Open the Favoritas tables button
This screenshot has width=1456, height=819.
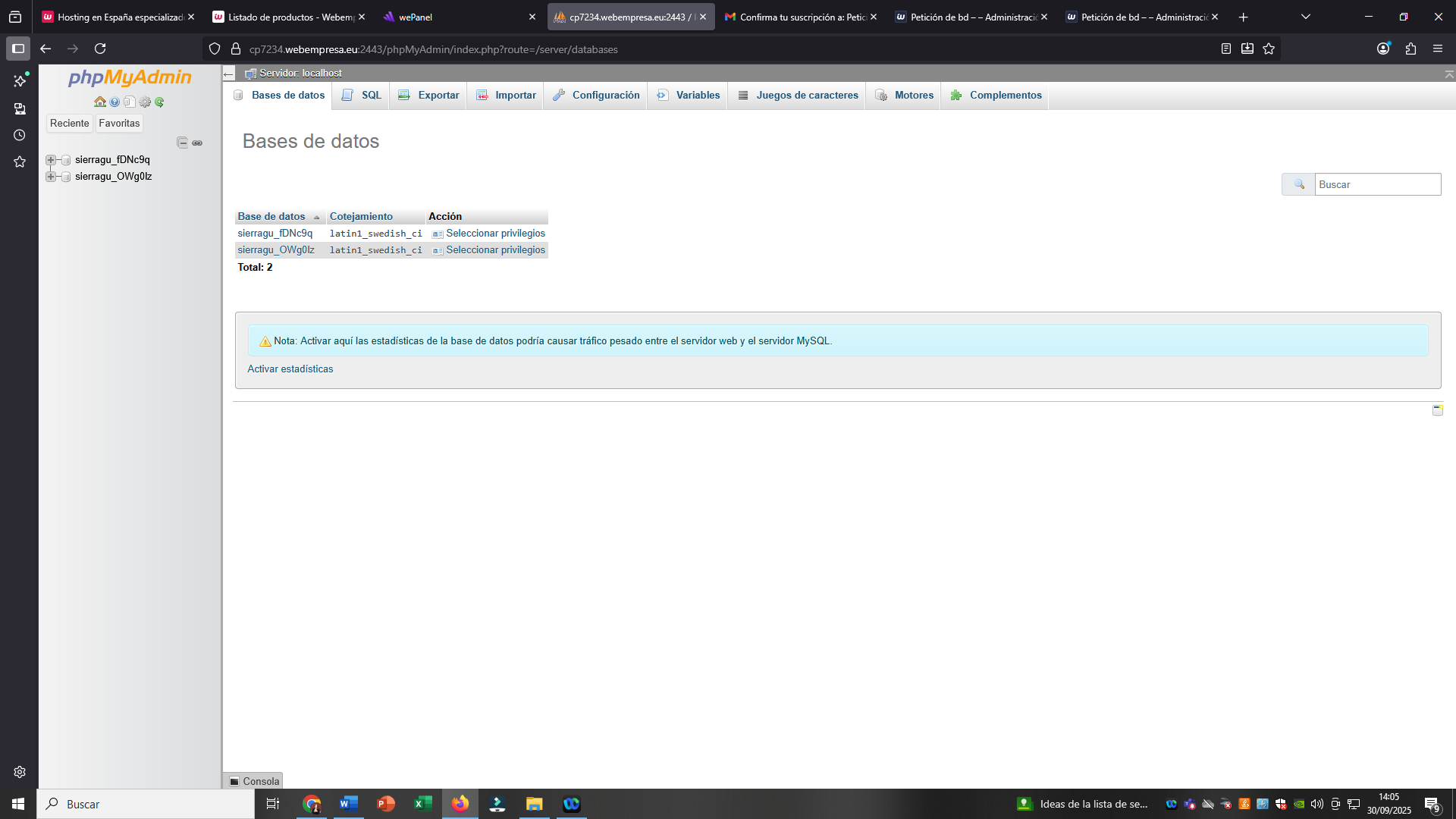coord(119,124)
